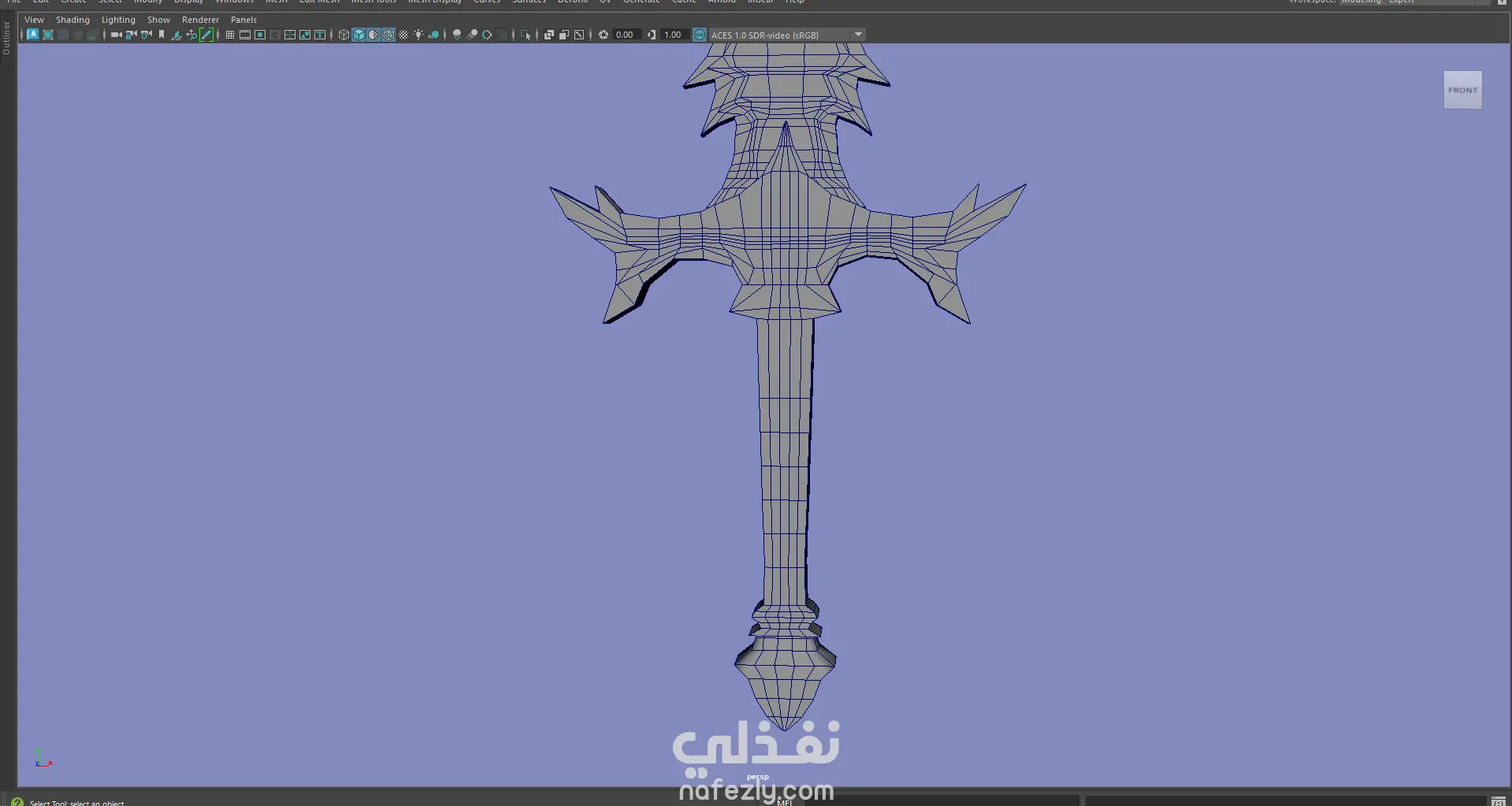Screen dimensions: 1512x806
Task: Toggle the safe title icon
Action: 320,35
